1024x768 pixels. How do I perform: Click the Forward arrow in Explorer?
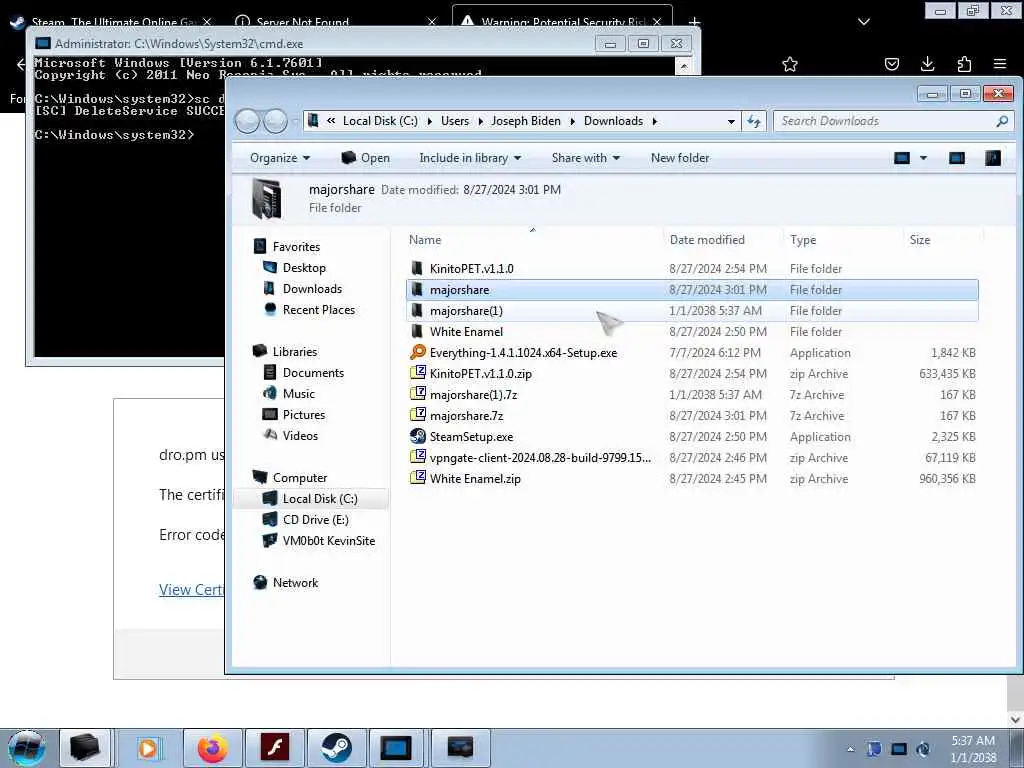275,121
